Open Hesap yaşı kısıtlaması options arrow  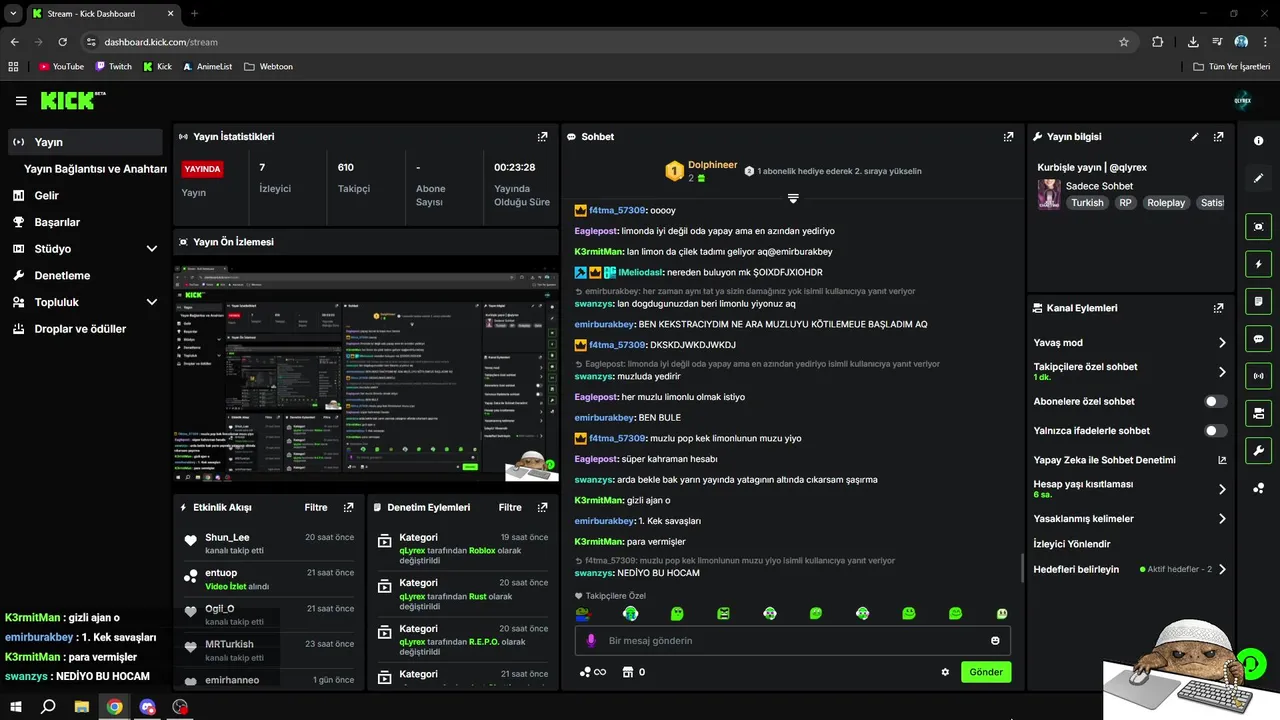[x=1222, y=489]
